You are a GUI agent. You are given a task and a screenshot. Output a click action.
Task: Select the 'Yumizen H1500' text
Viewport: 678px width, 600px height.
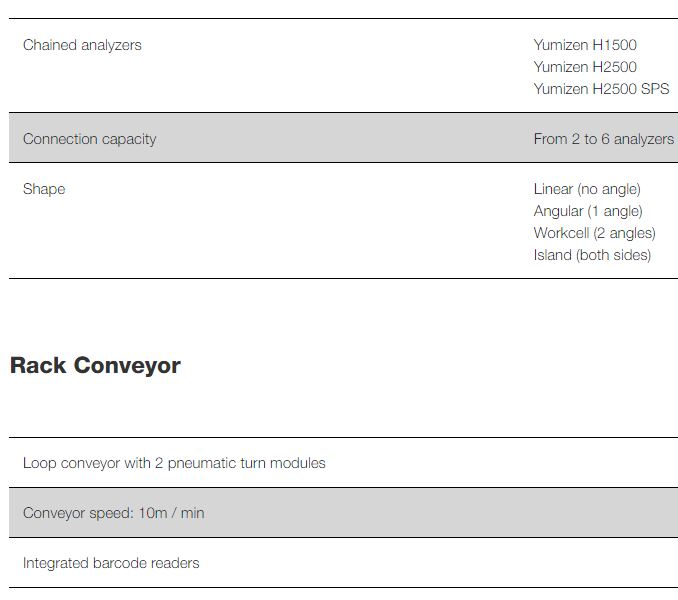(585, 45)
